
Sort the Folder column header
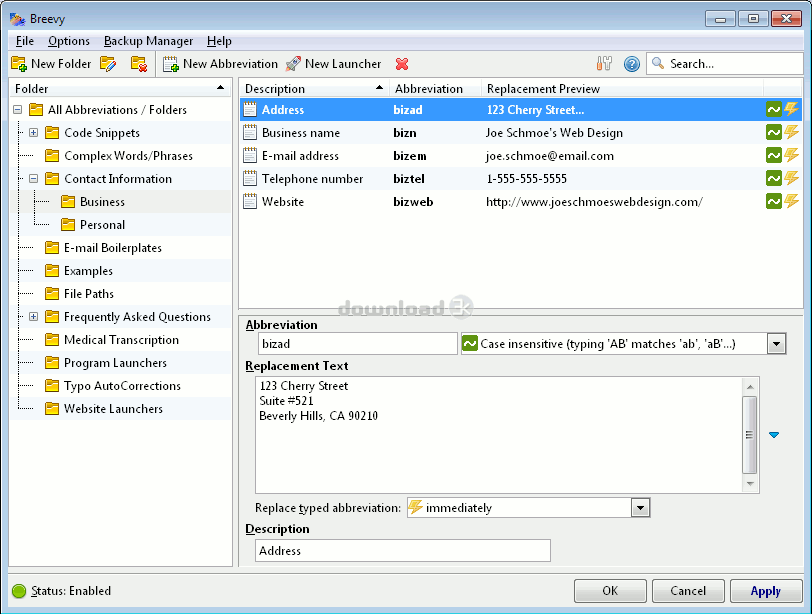120,89
